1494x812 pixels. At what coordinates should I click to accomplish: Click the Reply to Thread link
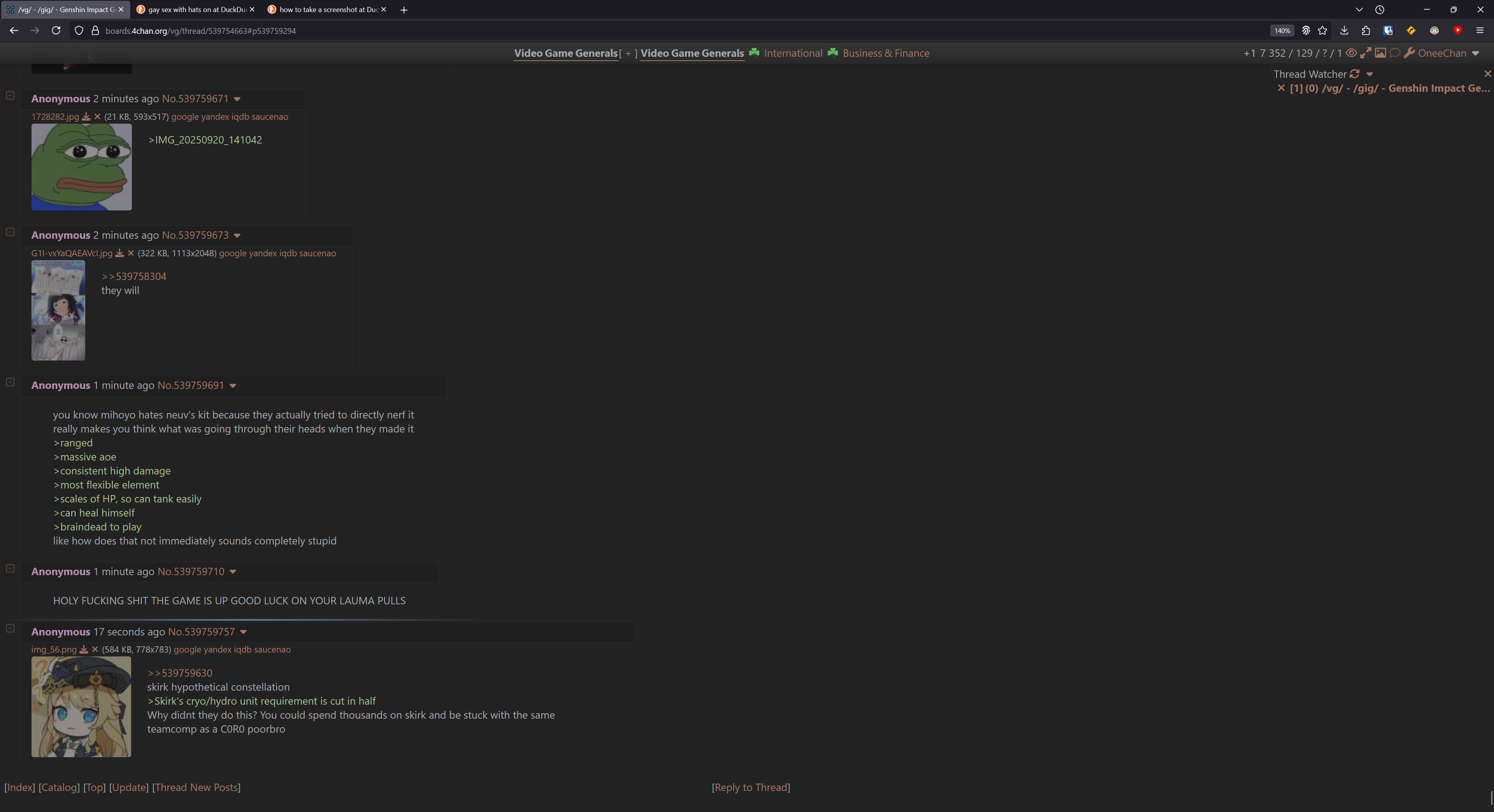(751, 787)
